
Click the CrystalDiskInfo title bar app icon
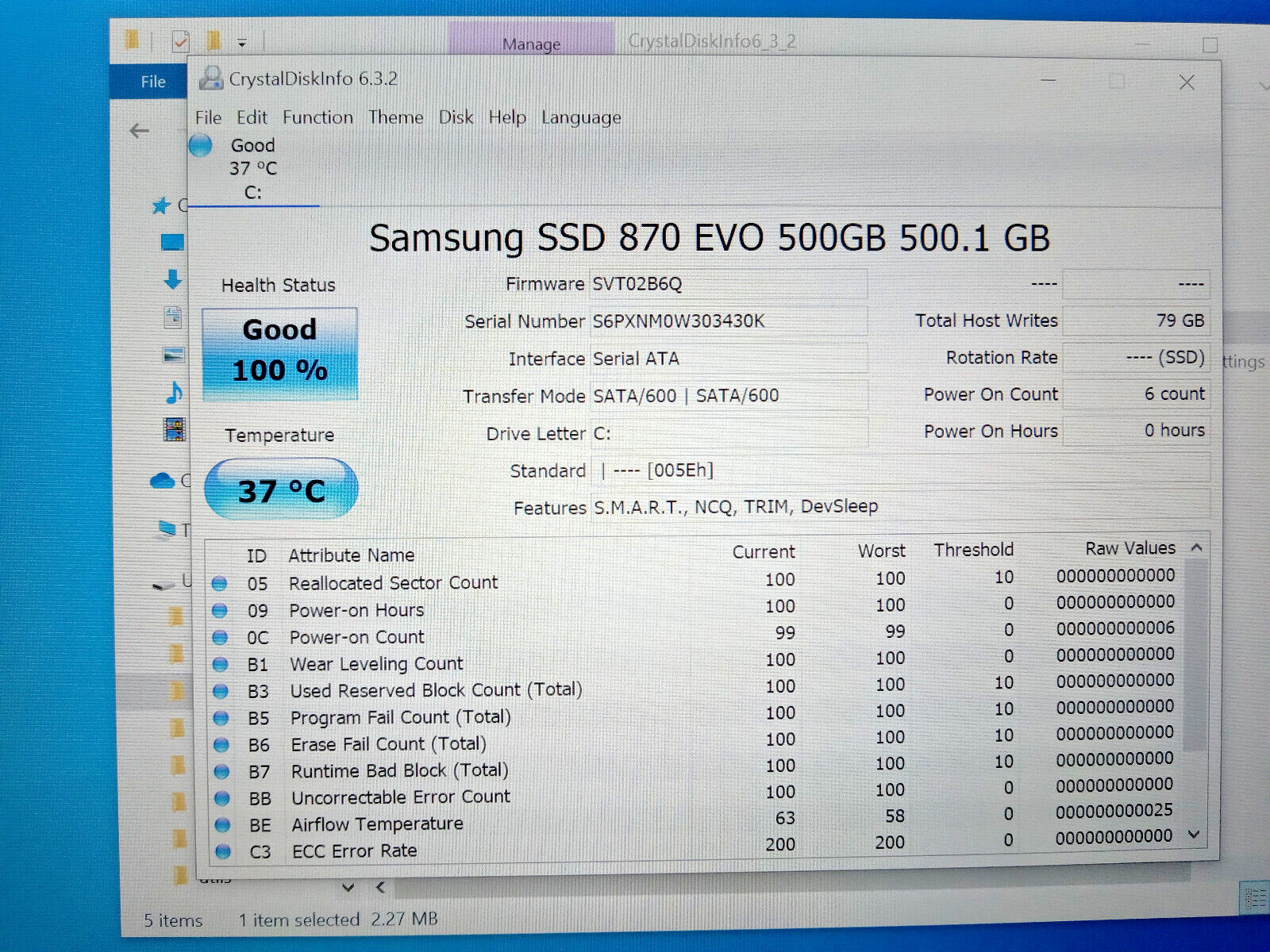[210, 79]
